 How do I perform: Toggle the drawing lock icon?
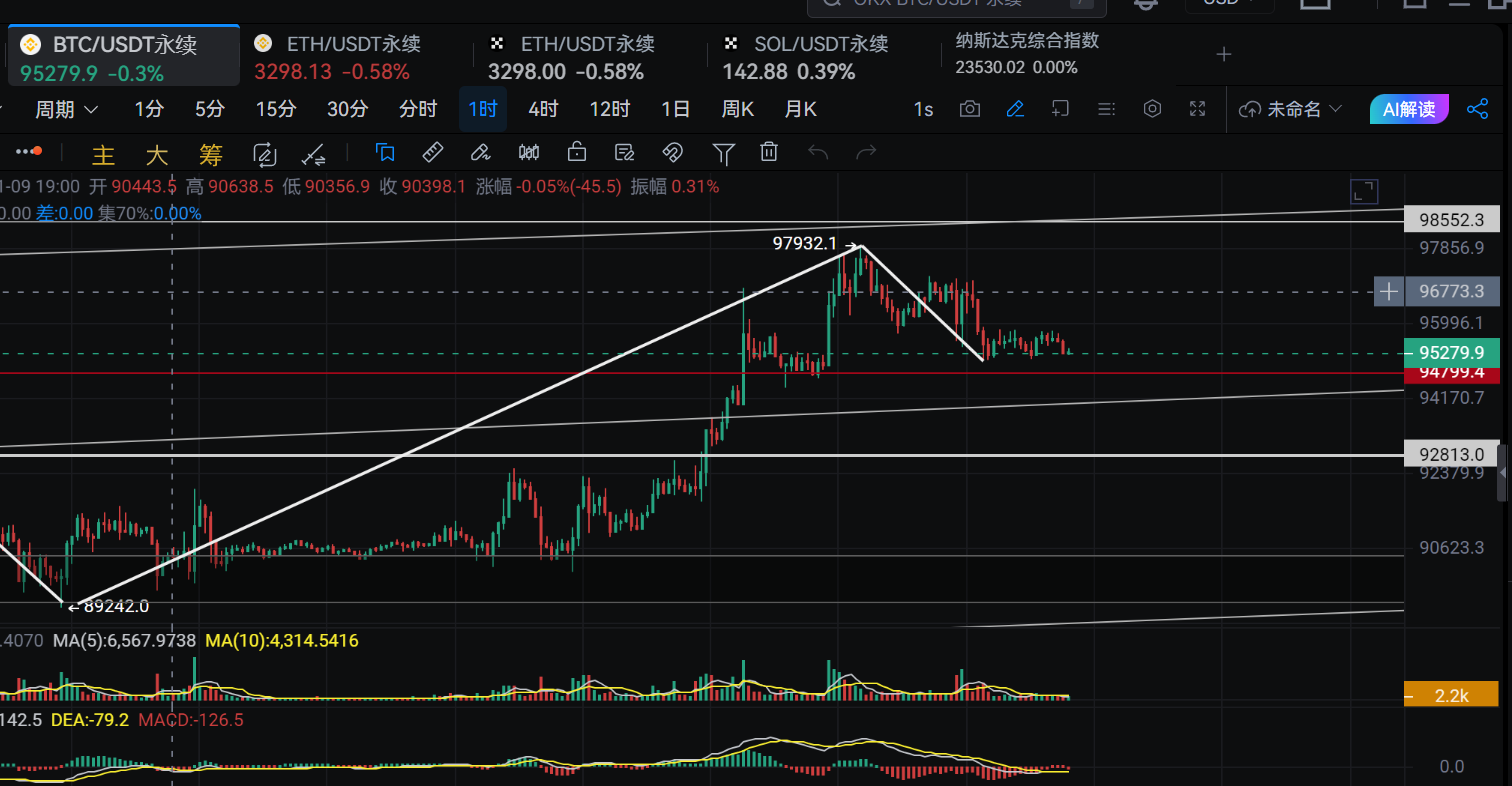click(576, 152)
